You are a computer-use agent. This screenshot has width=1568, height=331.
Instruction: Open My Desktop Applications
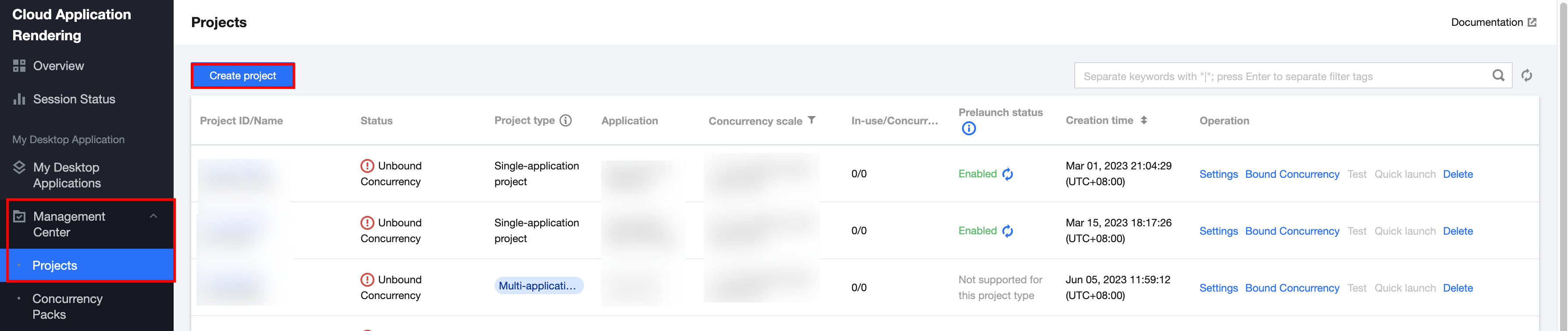[66, 175]
